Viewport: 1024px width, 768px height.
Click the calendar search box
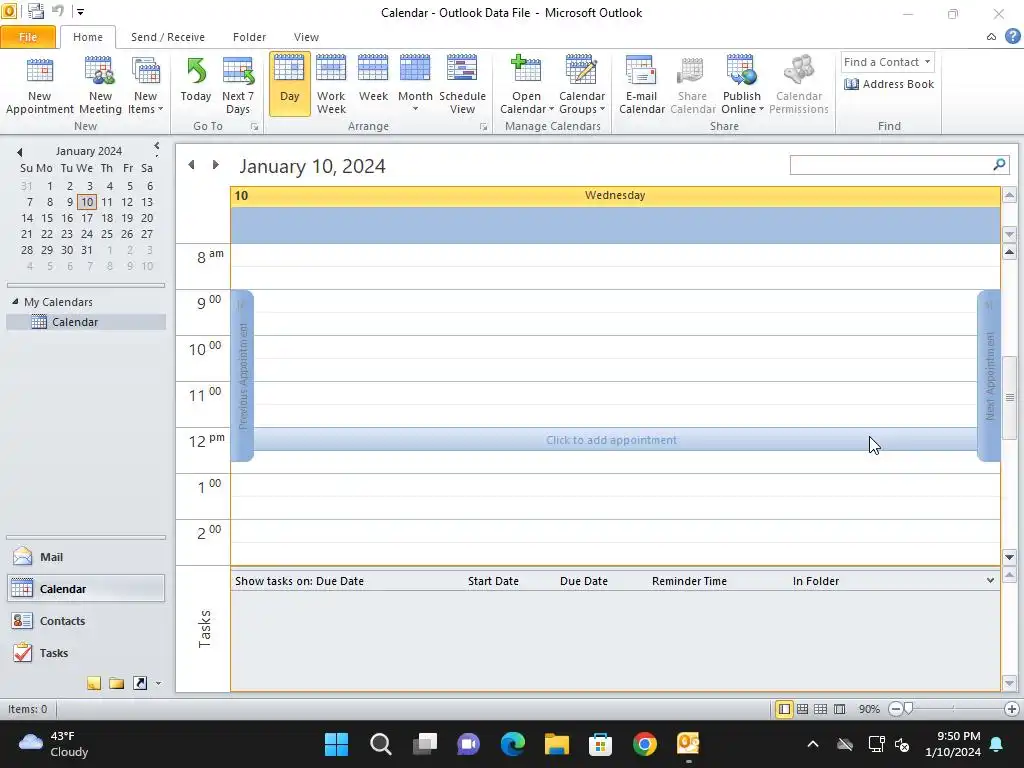pos(890,165)
